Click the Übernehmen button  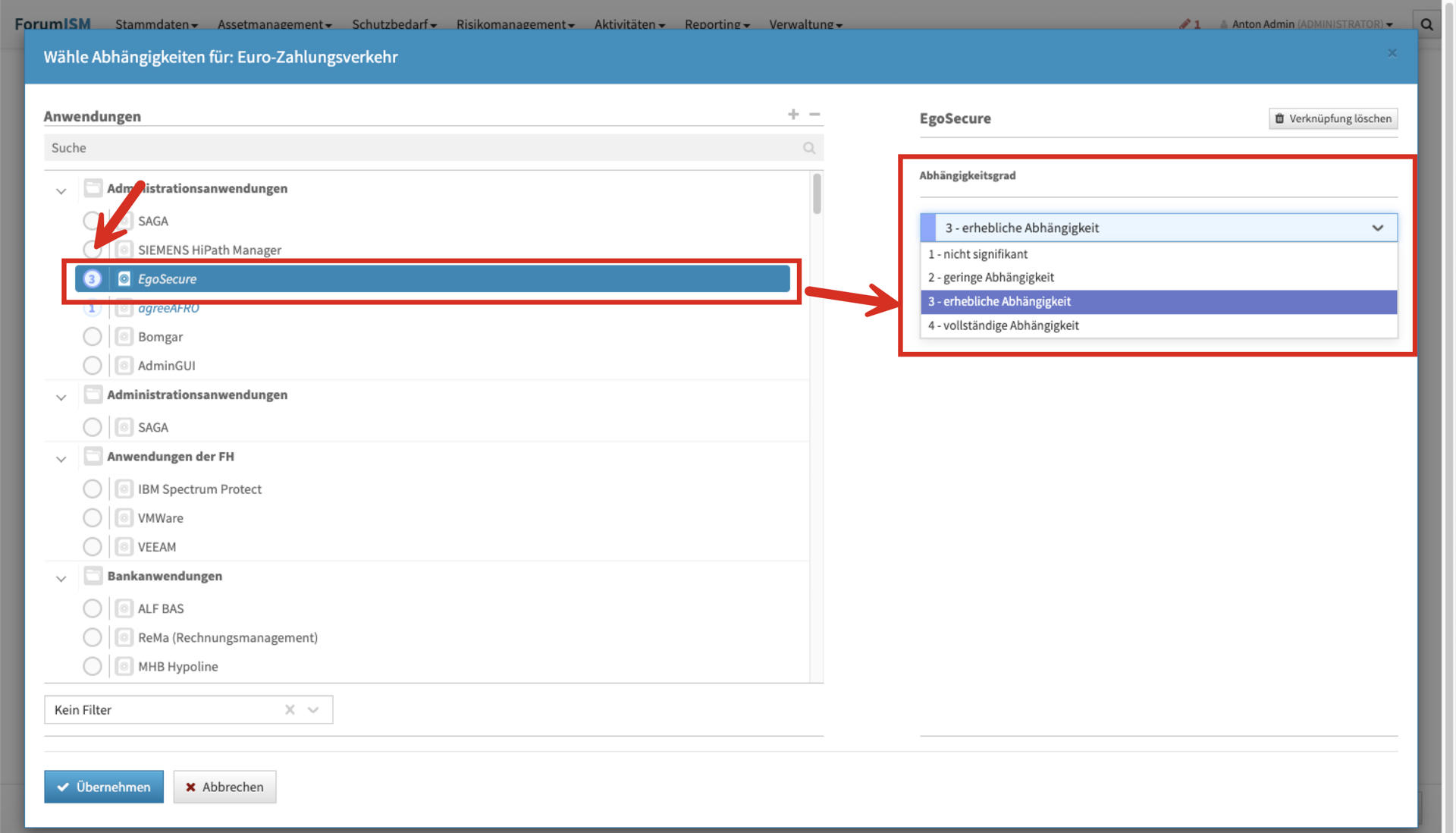coord(104,787)
